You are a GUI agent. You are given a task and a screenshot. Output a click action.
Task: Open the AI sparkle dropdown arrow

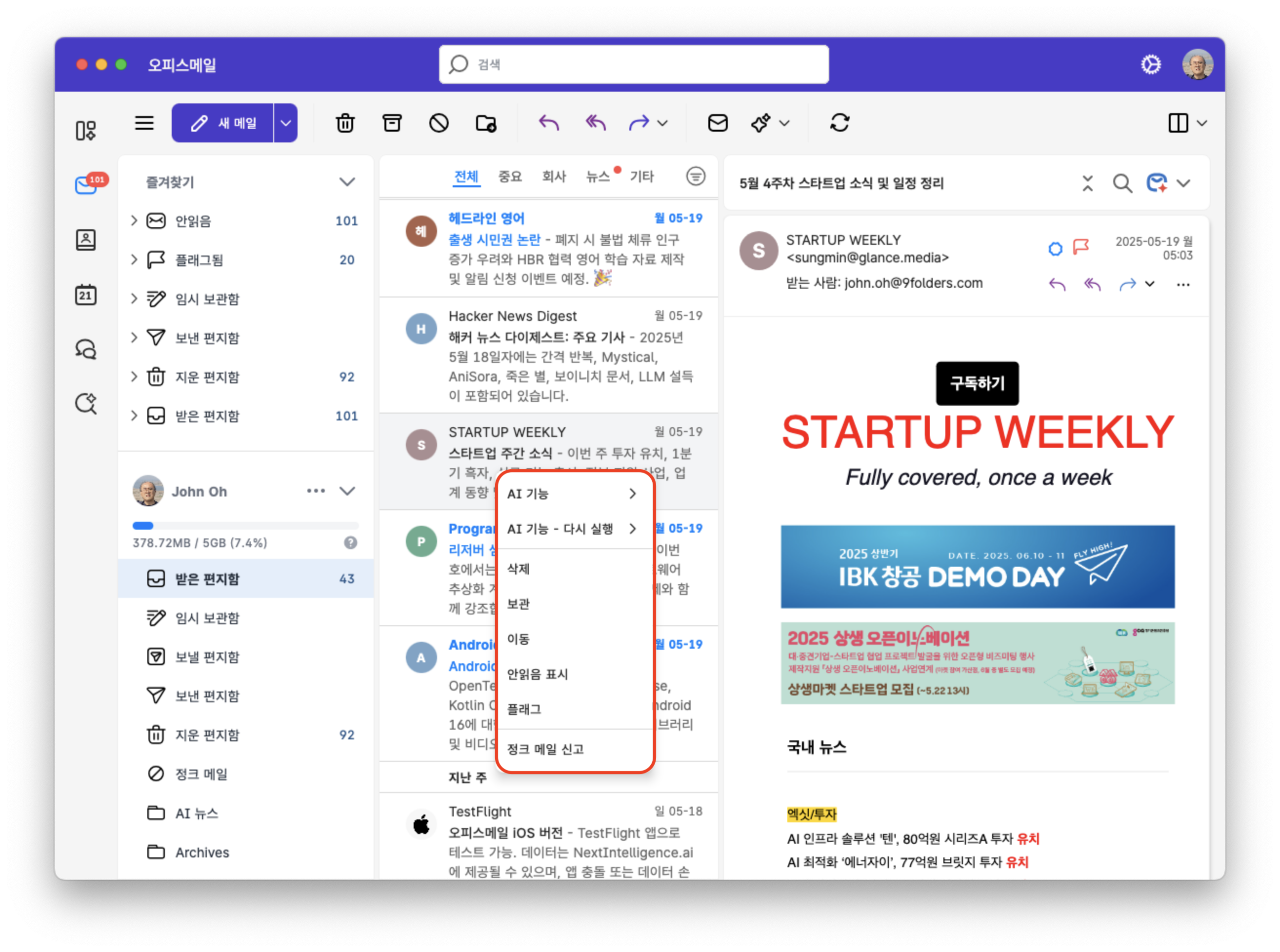(x=784, y=123)
